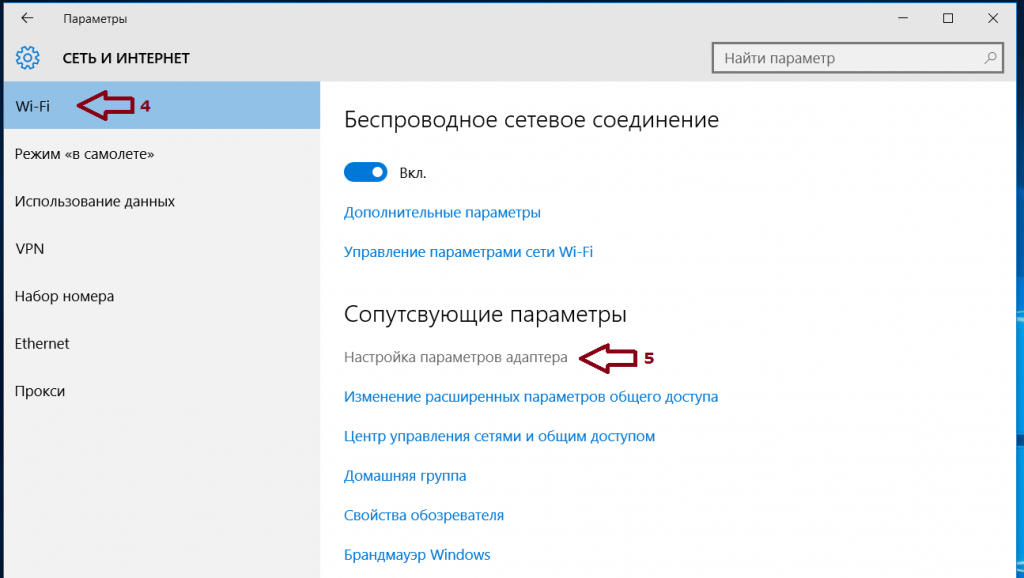Turn off the wireless connection toggle

(x=366, y=173)
